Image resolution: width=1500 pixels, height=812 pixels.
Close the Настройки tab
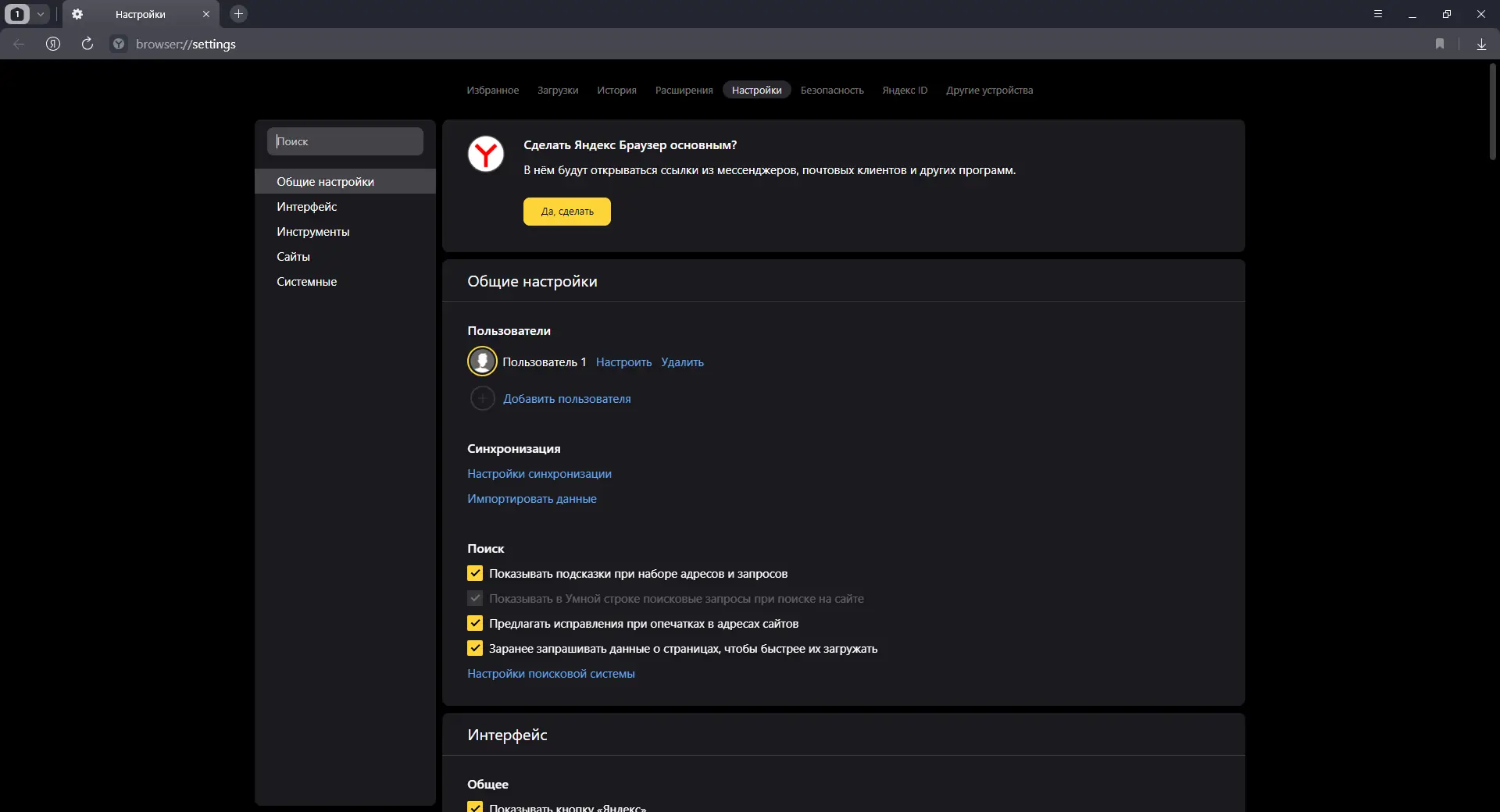pos(206,14)
